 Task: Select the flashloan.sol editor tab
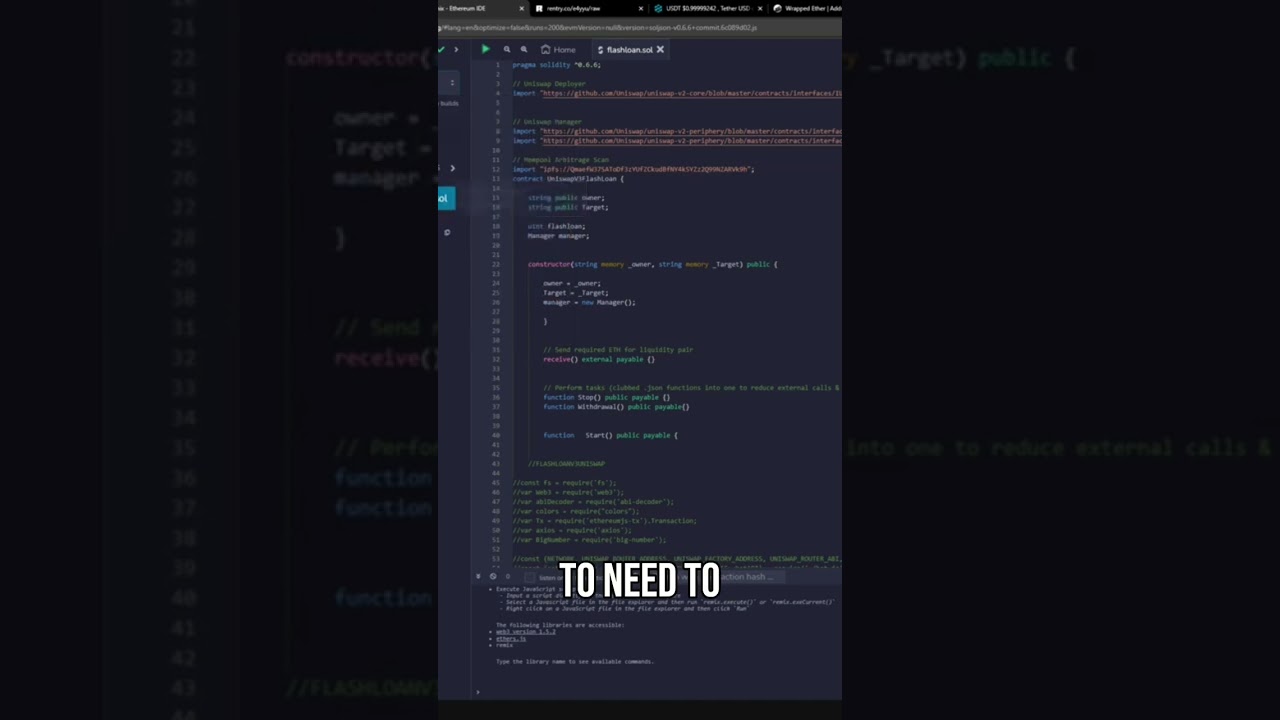628,49
